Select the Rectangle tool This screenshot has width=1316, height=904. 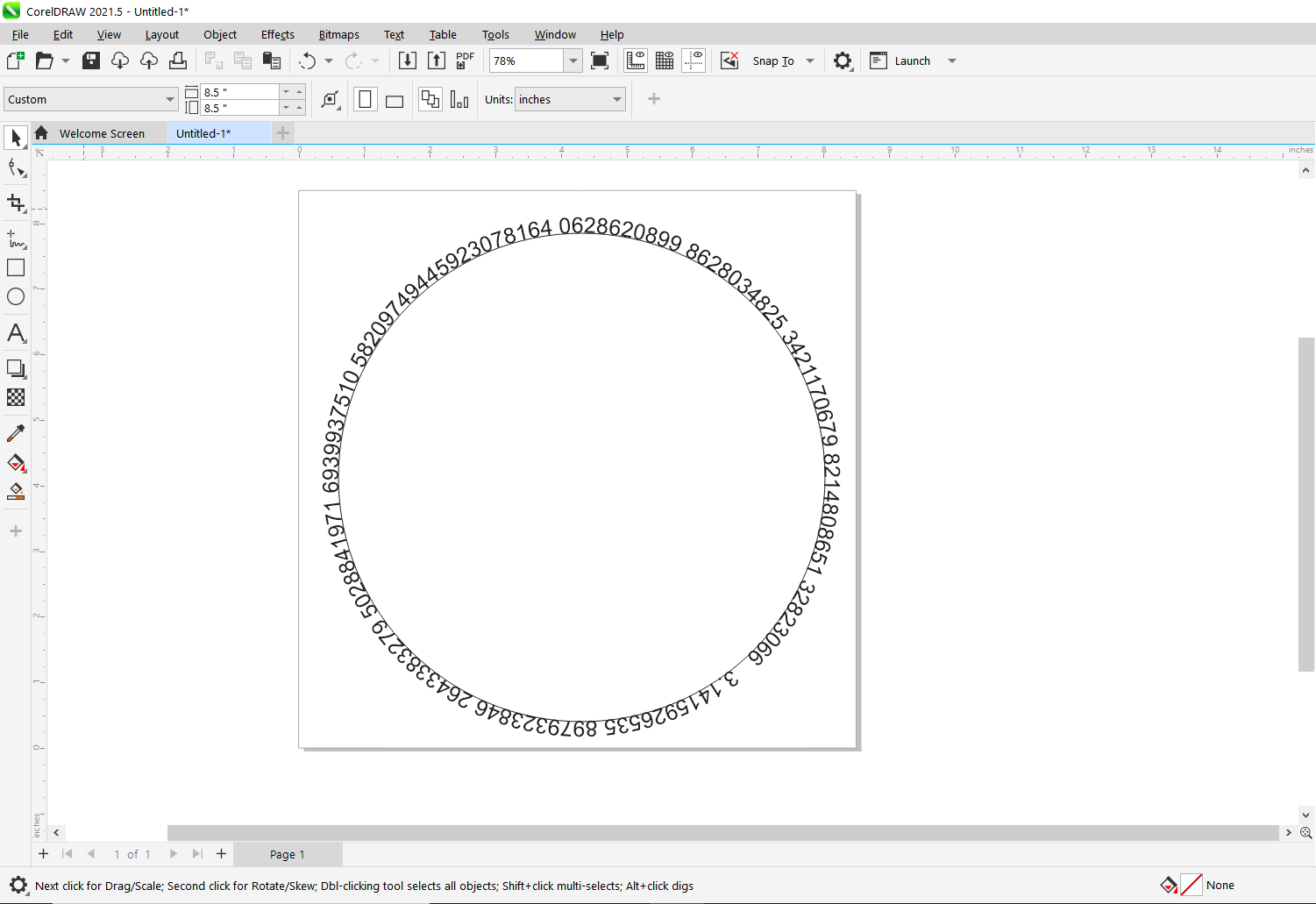click(x=16, y=267)
